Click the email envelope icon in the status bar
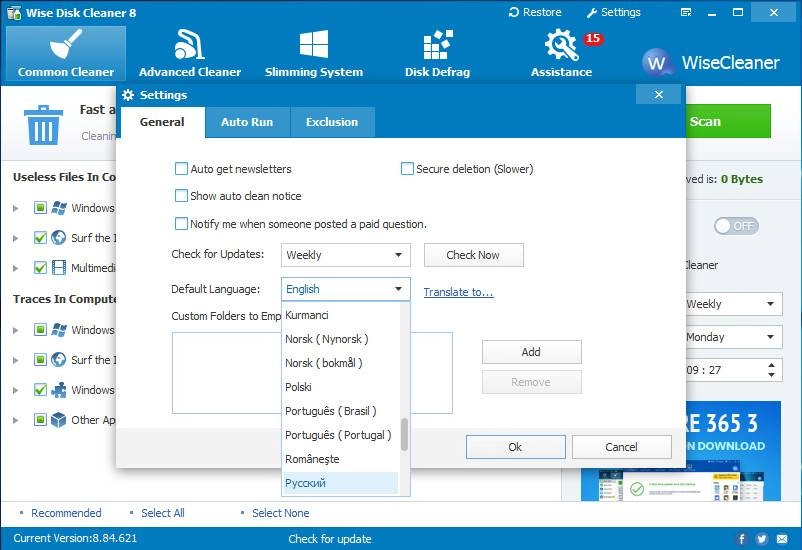This screenshot has width=802, height=550. pyautogui.click(x=782, y=538)
